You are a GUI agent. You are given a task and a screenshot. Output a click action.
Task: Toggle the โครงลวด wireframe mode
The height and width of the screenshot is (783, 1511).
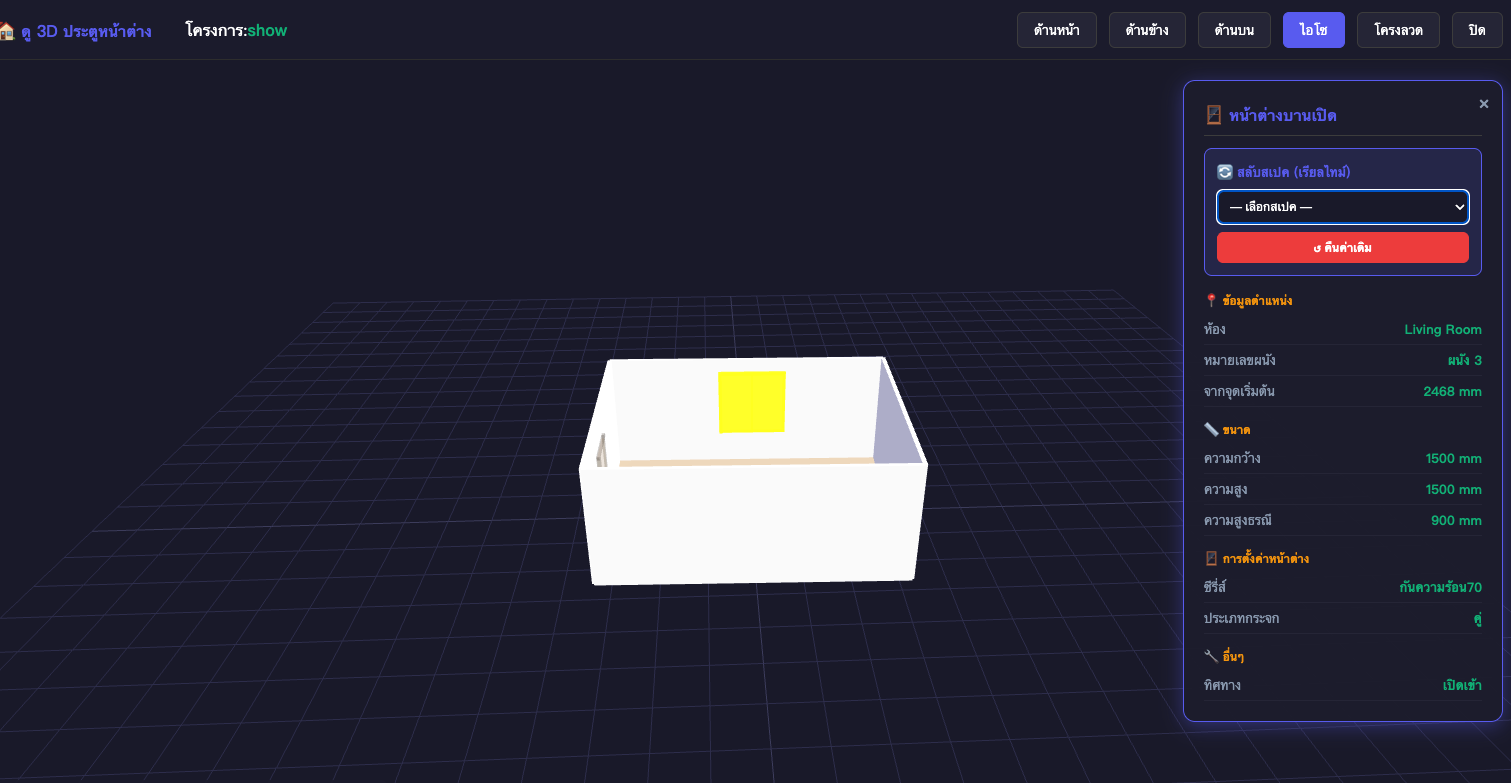pyautogui.click(x=1398, y=30)
